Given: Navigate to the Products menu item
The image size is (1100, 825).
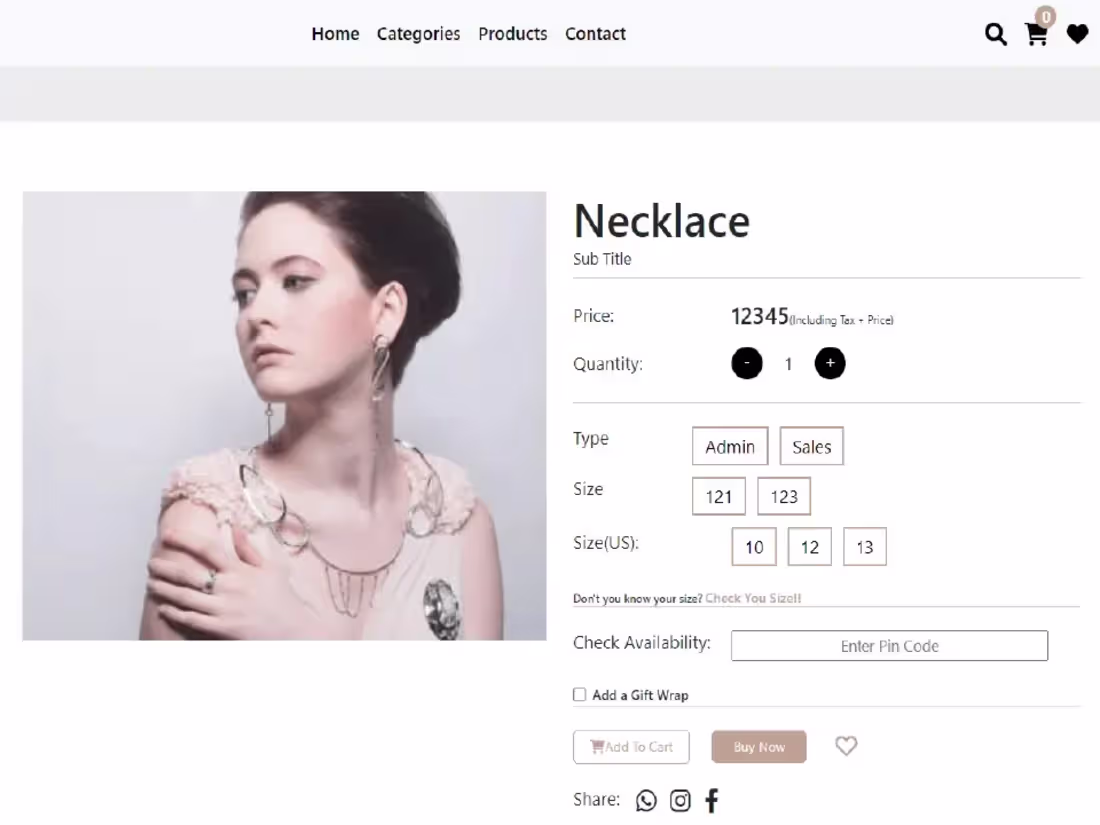Looking at the screenshot, I should pyautogui.click(x=512, y=33).
